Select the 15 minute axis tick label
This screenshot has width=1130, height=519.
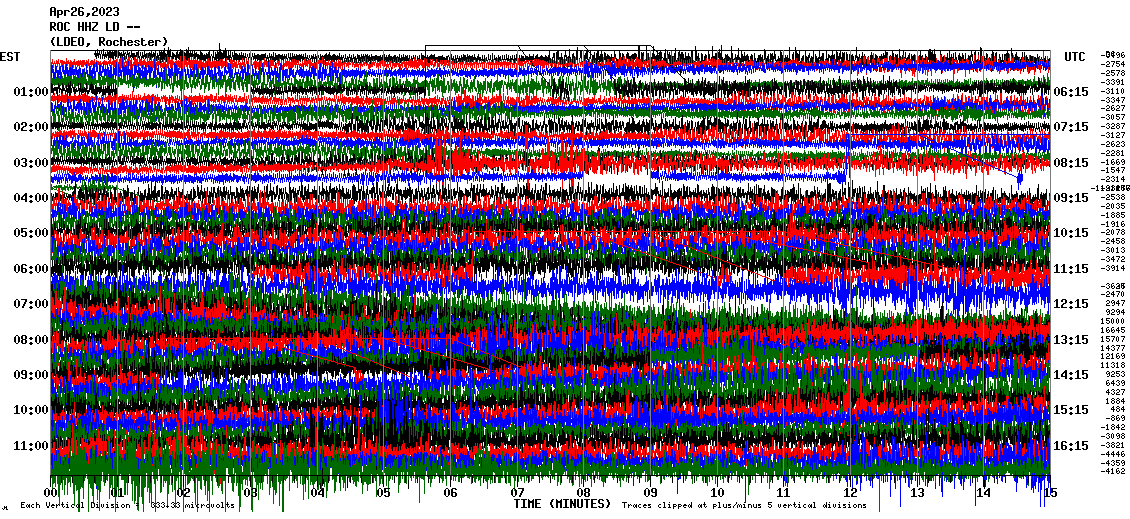[x=1049, y=493]
